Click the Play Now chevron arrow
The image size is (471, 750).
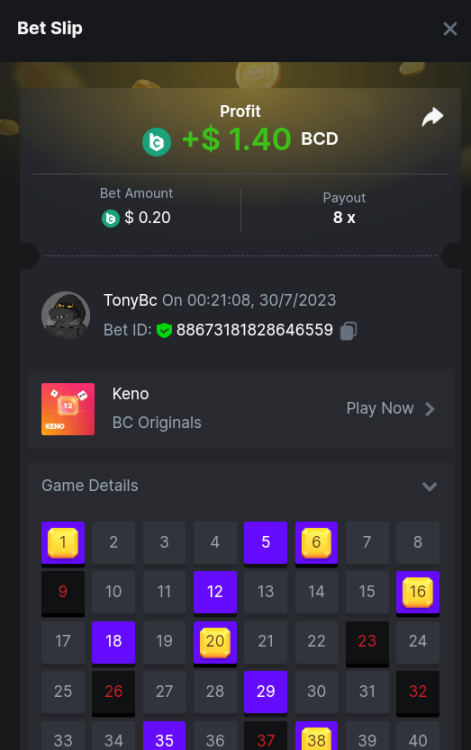[430, 409]
